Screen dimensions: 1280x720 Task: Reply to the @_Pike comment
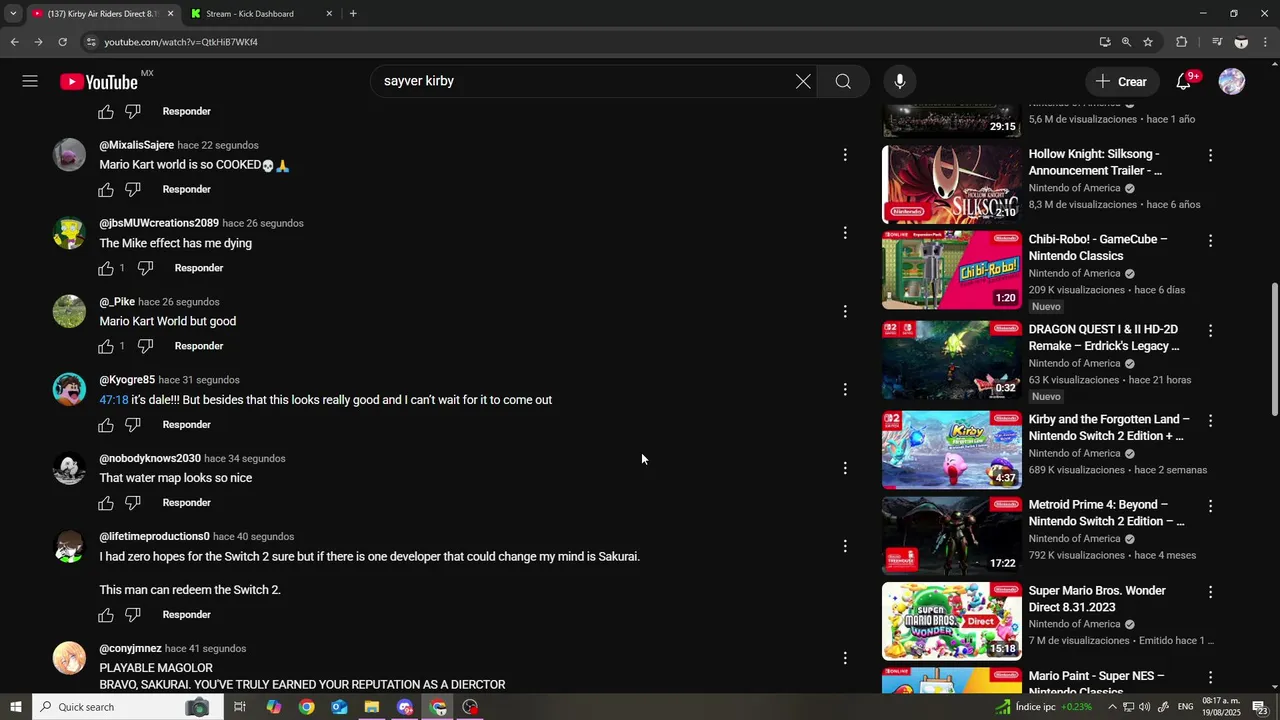tap(199, 346)
